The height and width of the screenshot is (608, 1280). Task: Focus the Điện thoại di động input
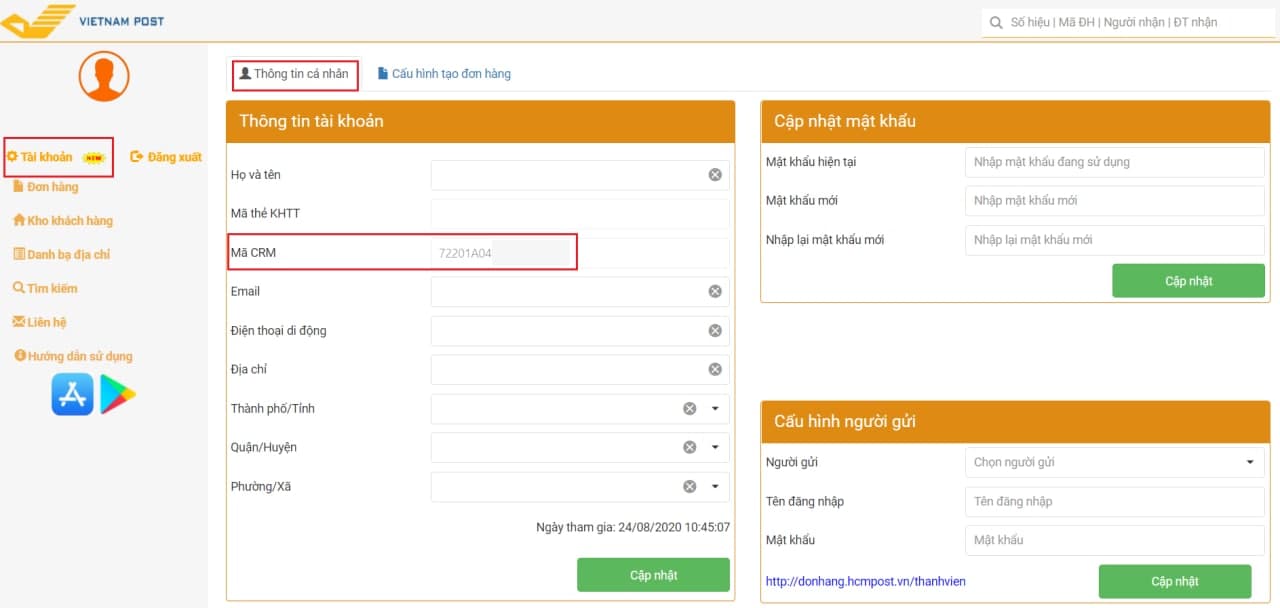click(x=580, y=331)
